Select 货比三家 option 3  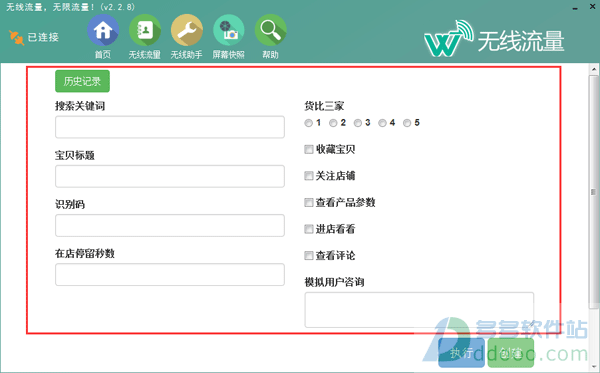[x=357, y=123]
